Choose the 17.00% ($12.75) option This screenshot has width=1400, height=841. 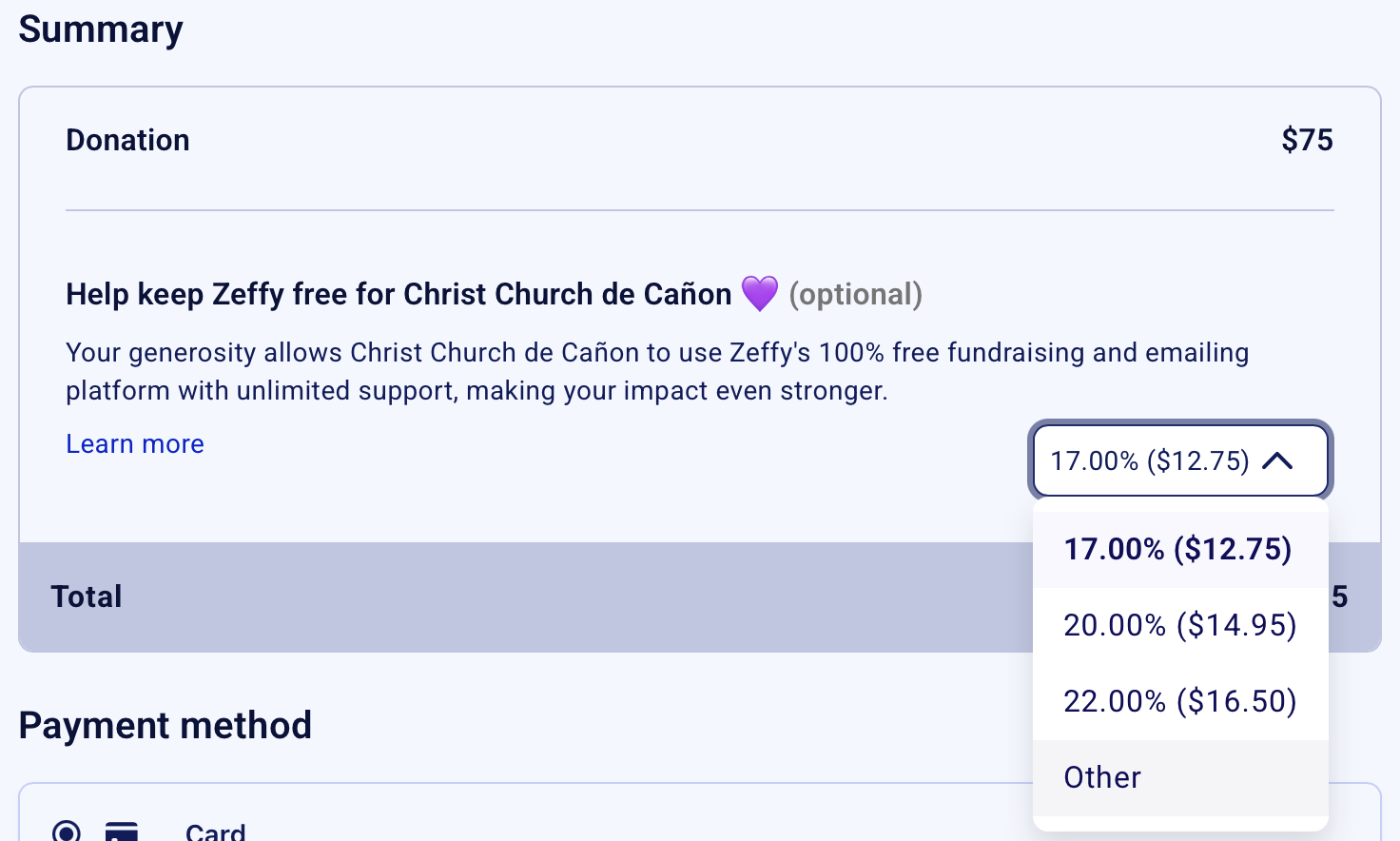1177,549
